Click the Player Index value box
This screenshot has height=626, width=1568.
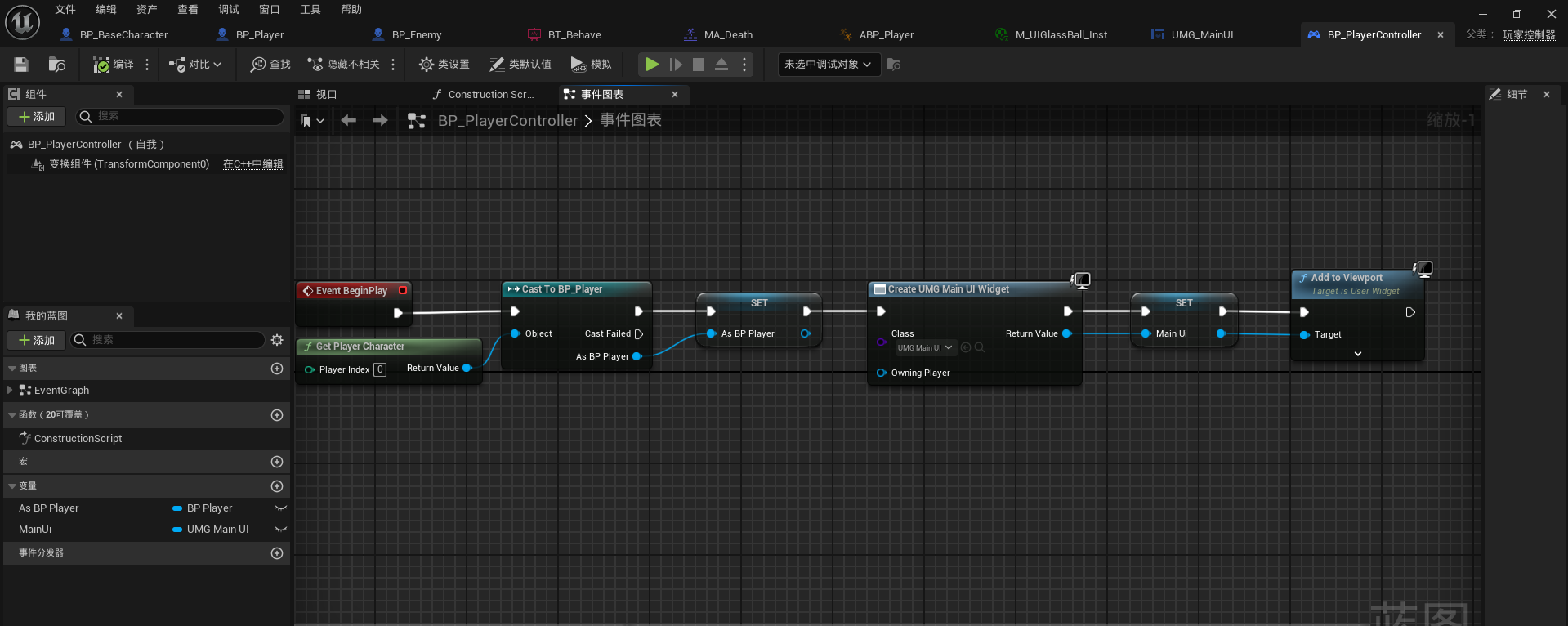click(380, 369)
